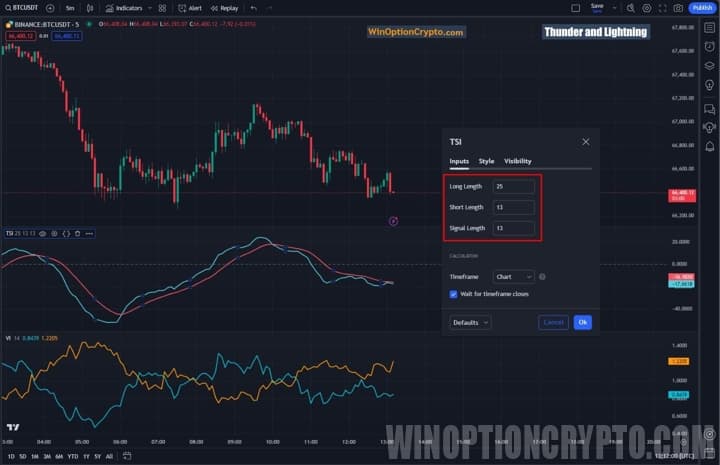Switch to the Visibility tab

(517, 161)
